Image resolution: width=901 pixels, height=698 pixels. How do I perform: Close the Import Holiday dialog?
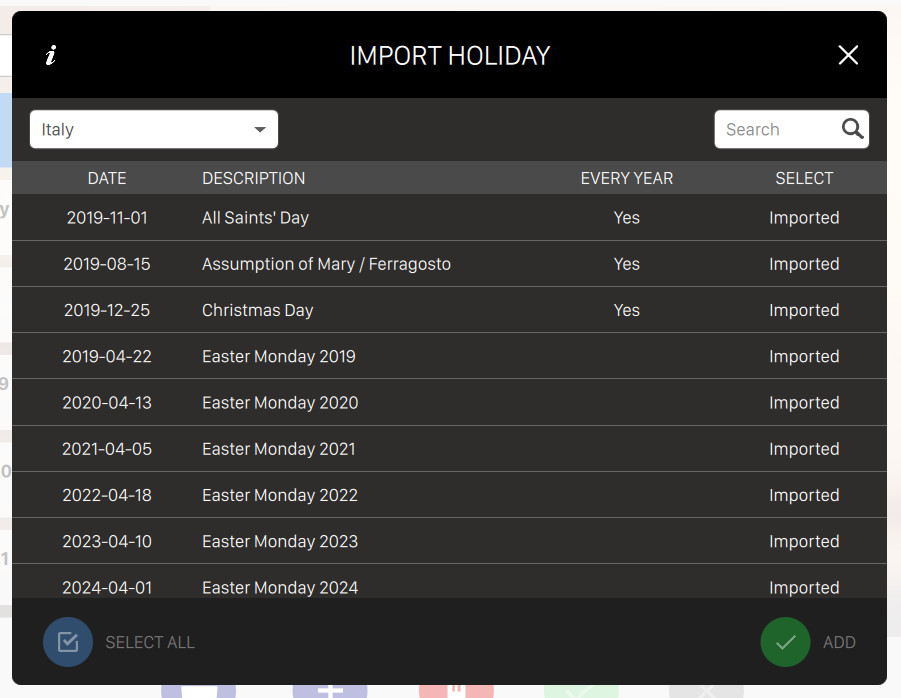pos(848,56)
